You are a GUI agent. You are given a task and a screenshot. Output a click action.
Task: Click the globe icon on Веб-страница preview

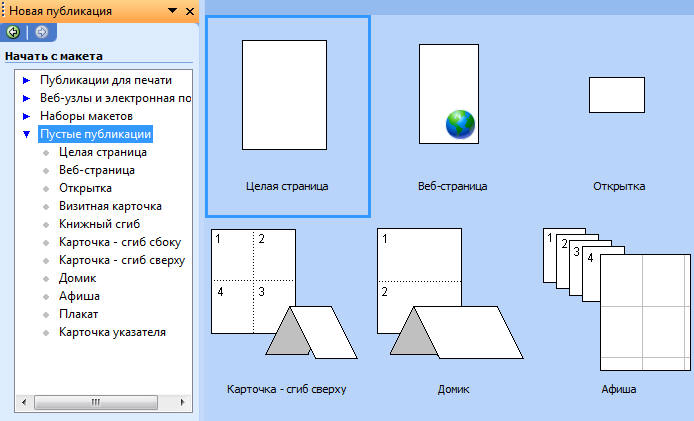tap(460, 124)
